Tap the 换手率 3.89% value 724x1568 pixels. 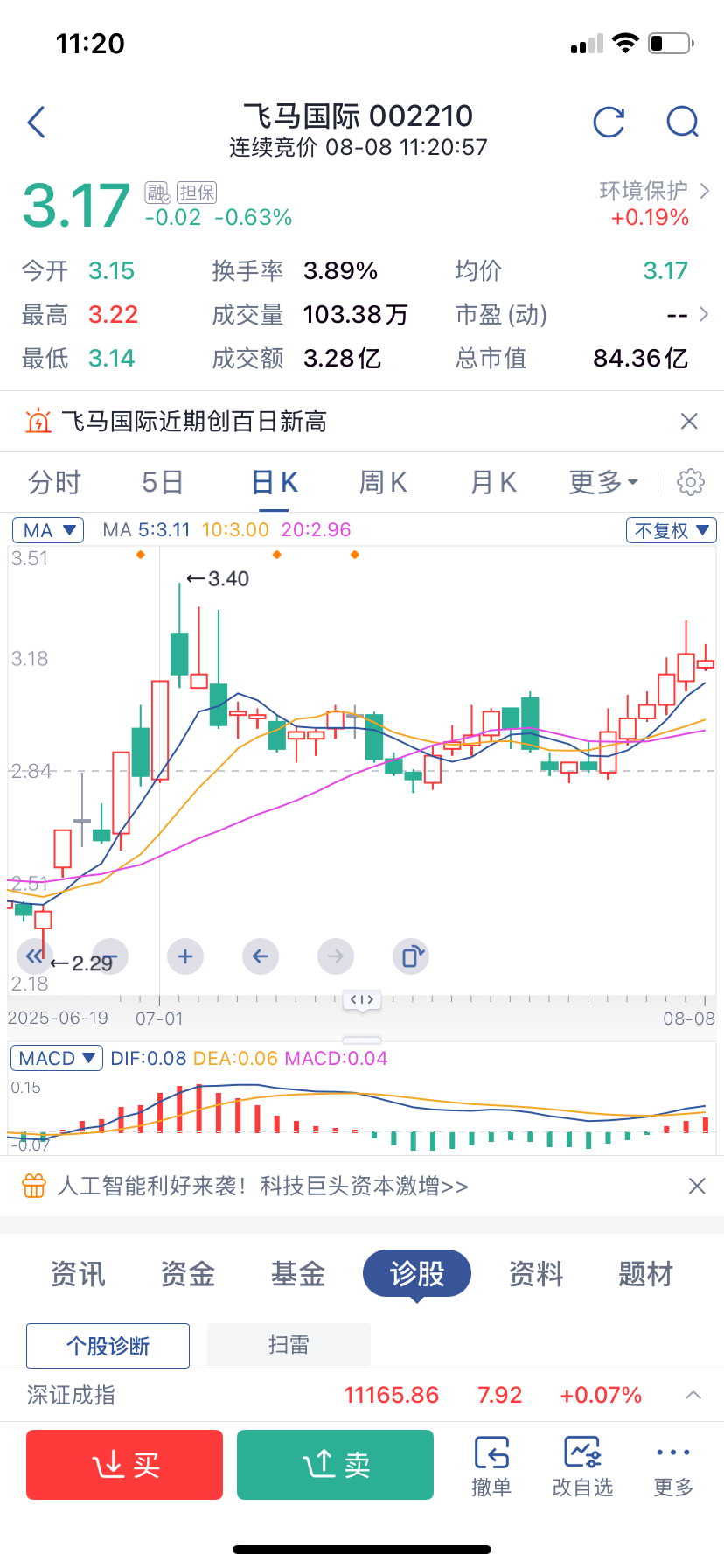(x=341, y=270)
